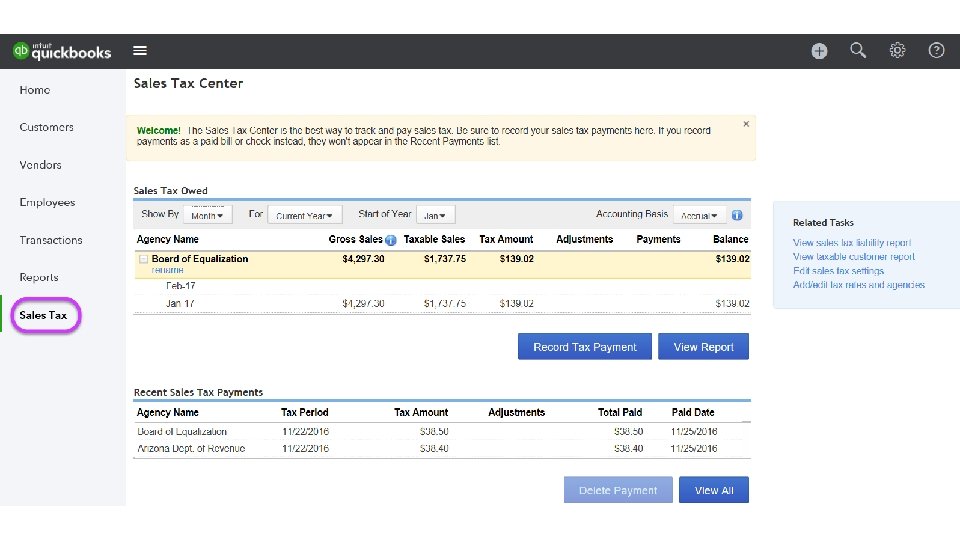
Task: Click the Accounting Basis info icon
Action: (x=737, y=215)
